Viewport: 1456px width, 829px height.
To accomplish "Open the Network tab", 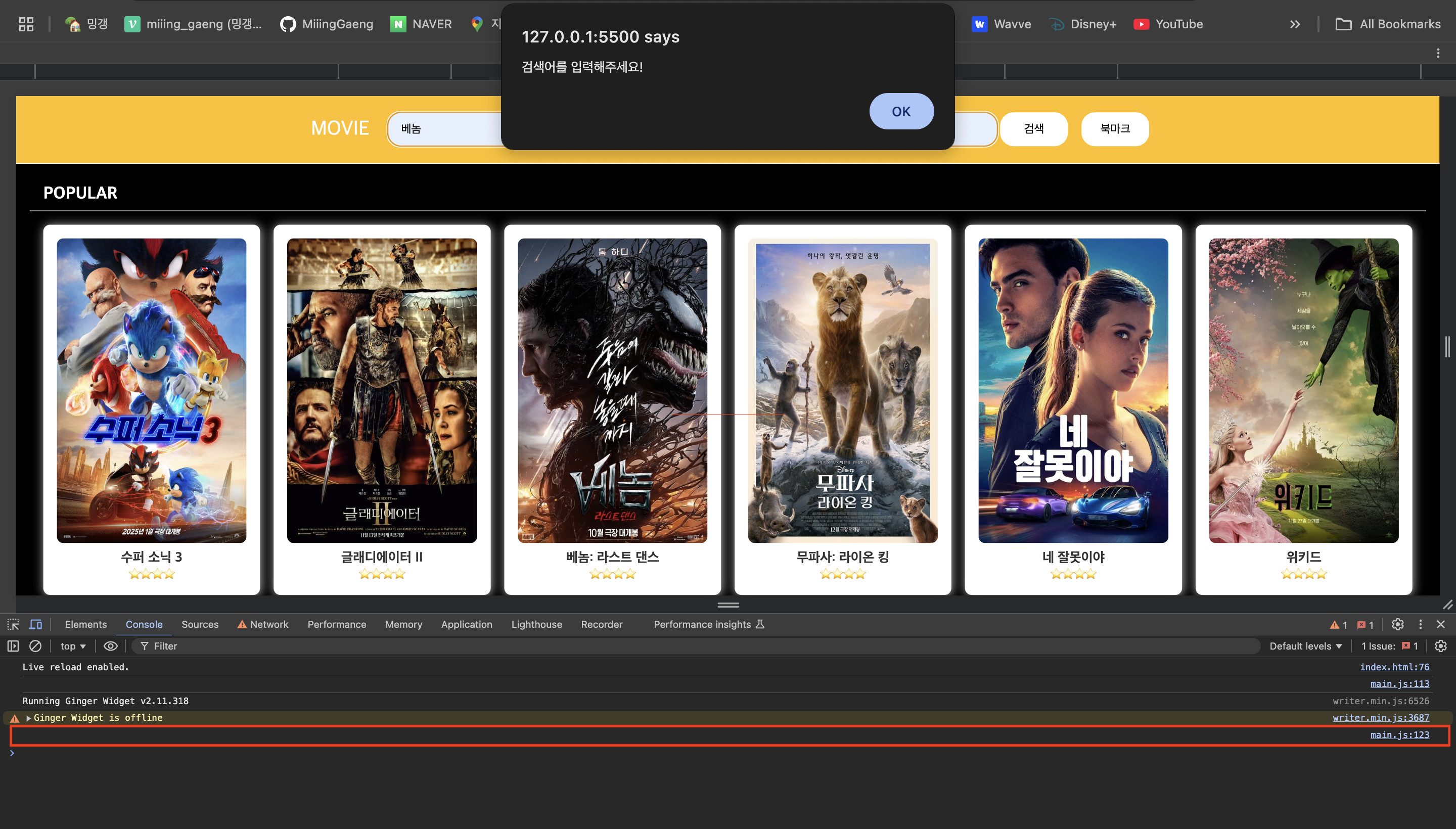I will [x=269, y=625].
